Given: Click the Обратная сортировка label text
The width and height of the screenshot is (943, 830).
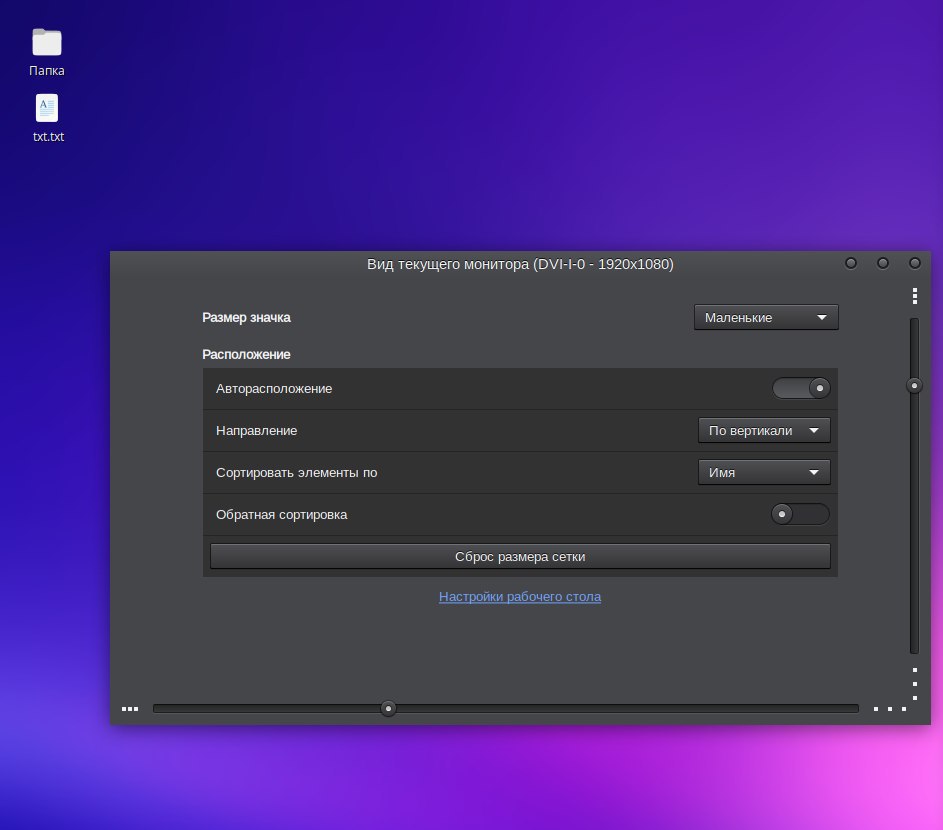Looking at the screenshot, I should 281,515.
